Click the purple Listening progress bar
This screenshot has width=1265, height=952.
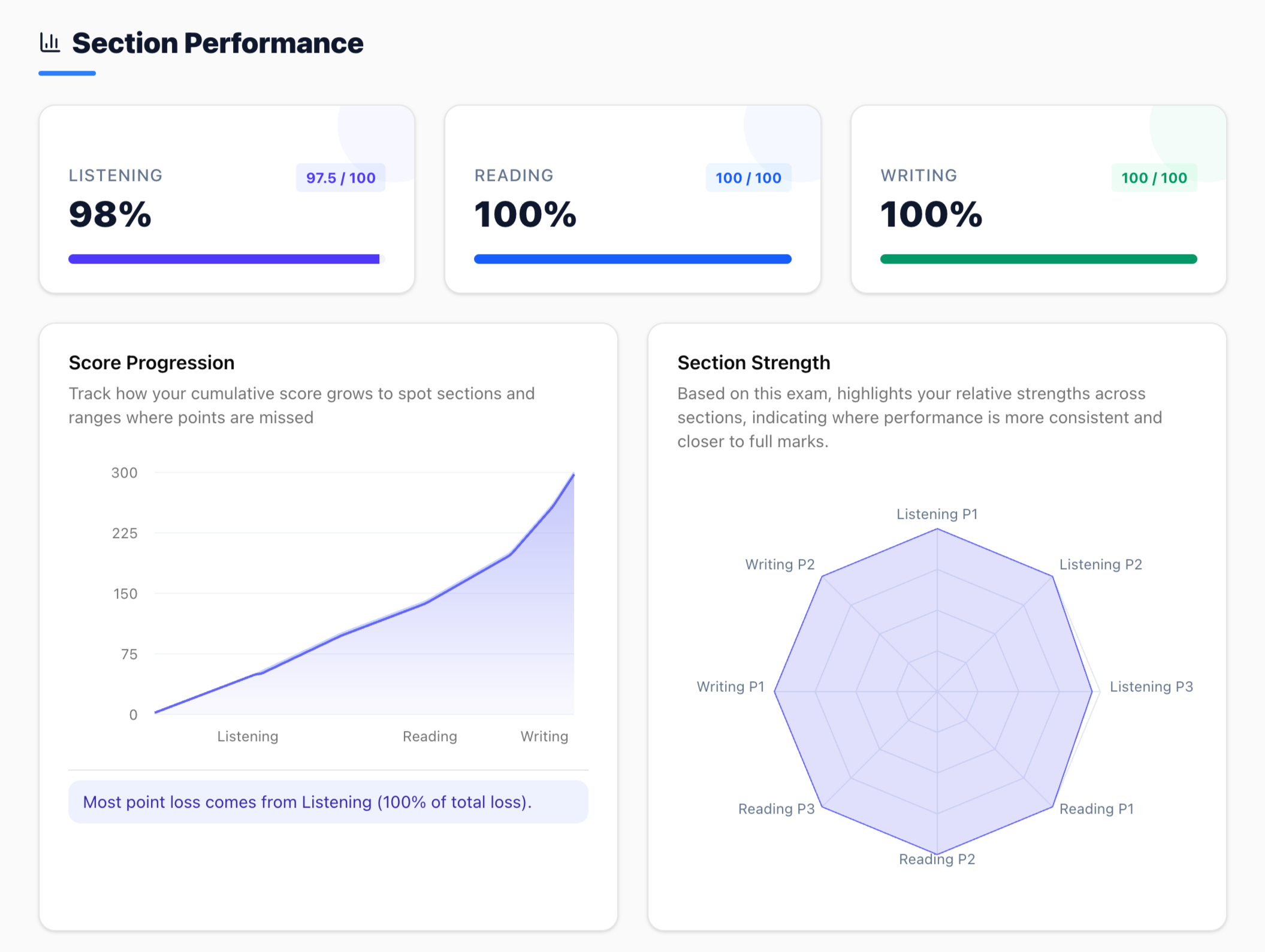[224, 258]
